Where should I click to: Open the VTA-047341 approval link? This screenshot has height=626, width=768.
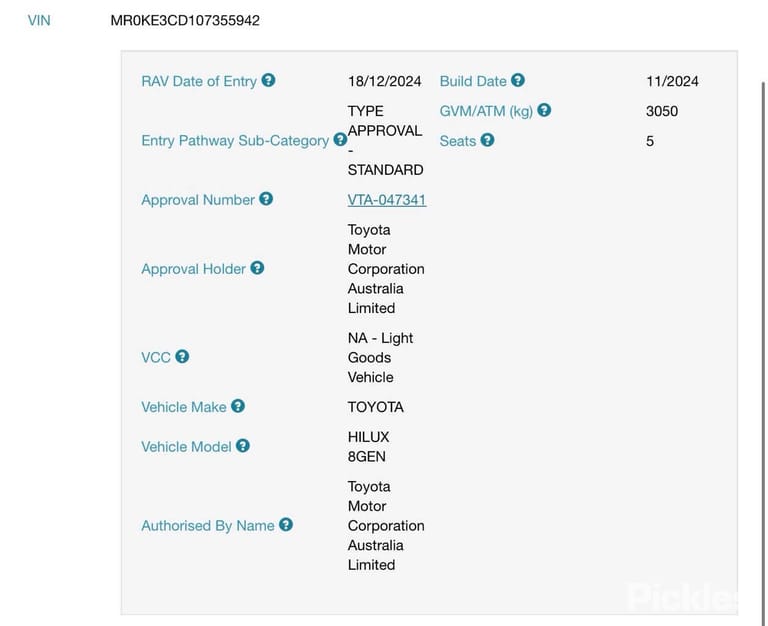(x=387, y=200)
